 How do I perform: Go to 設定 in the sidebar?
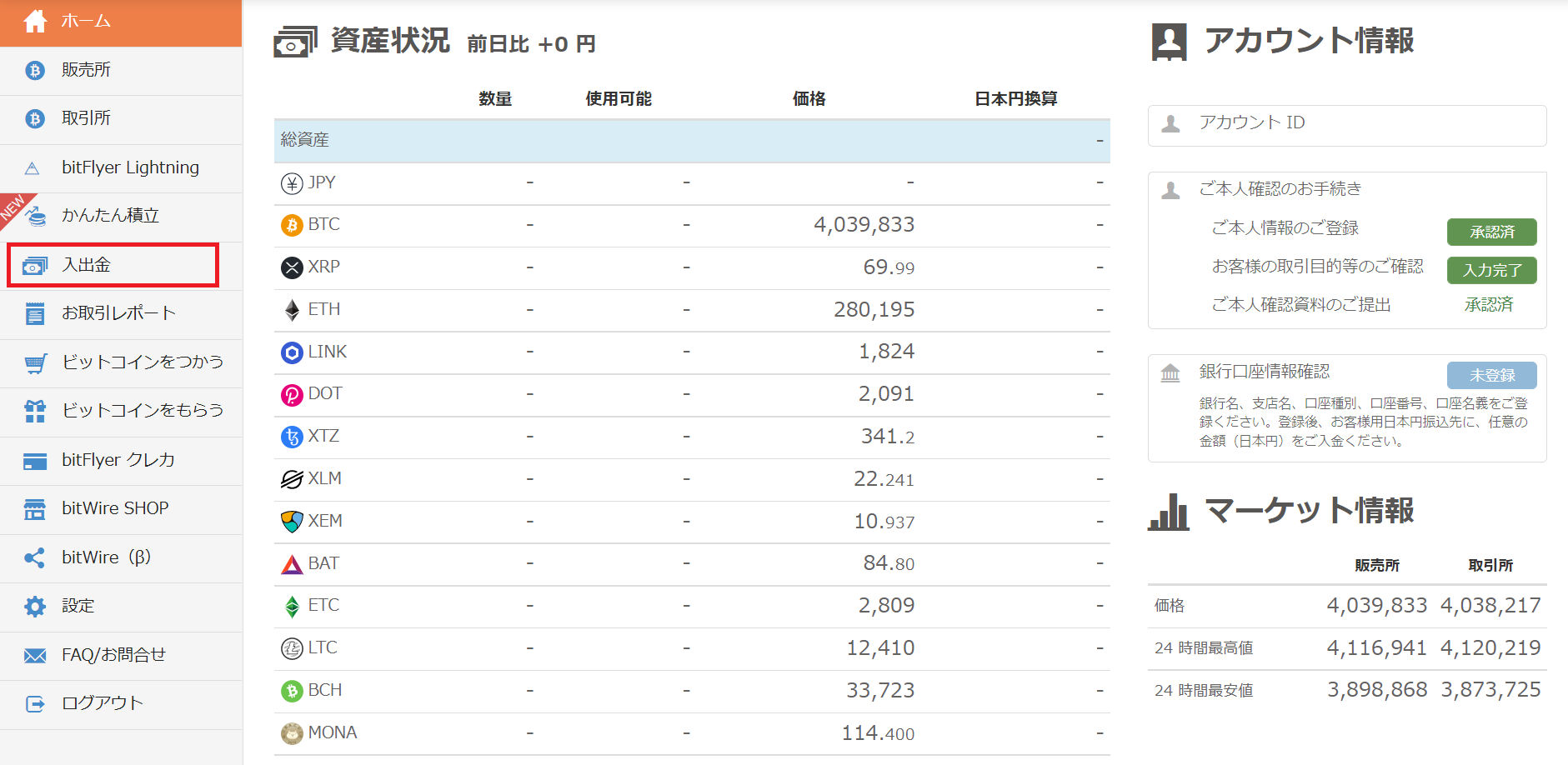click(121, 607)
